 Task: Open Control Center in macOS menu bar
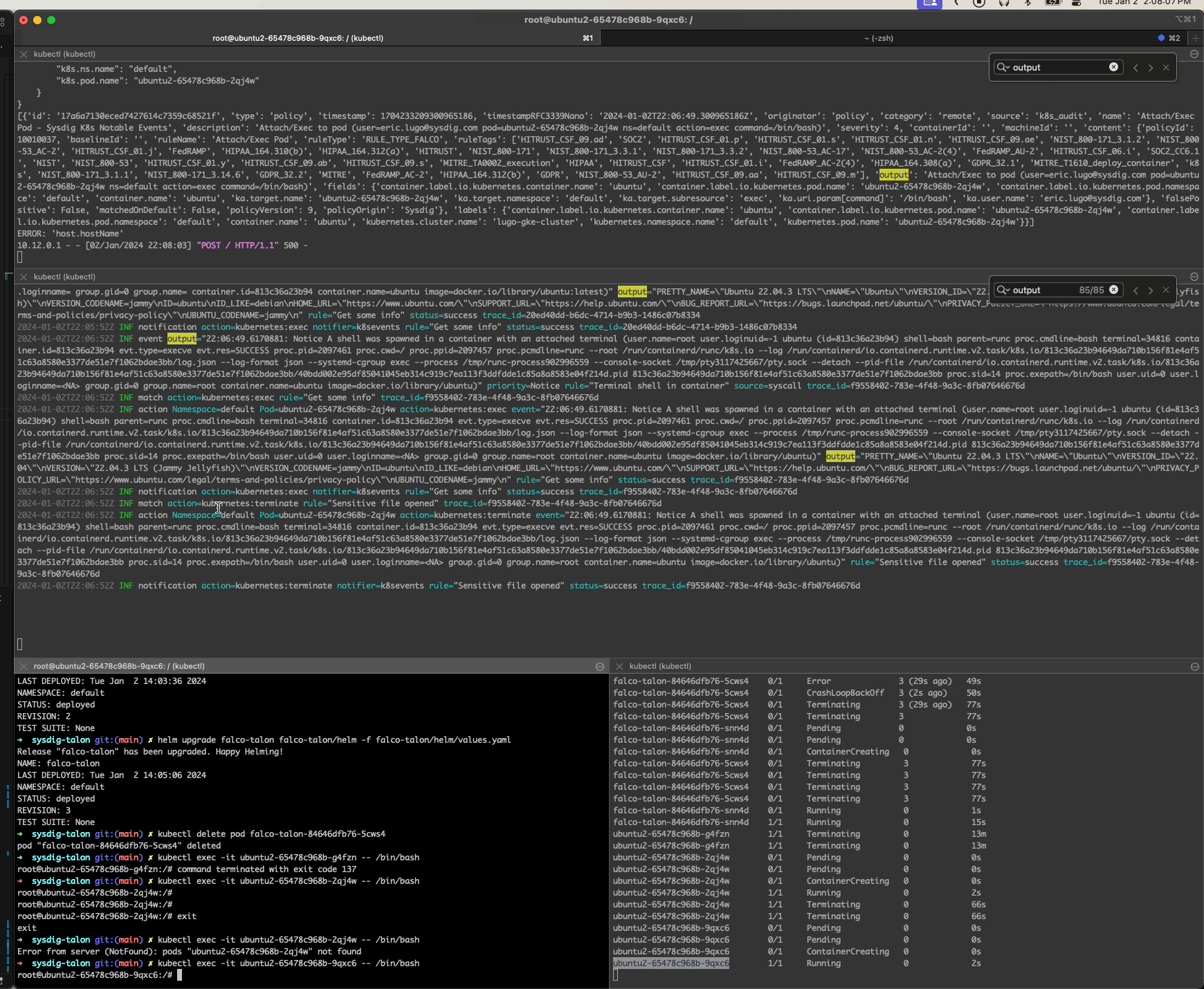coord(1077,3)
